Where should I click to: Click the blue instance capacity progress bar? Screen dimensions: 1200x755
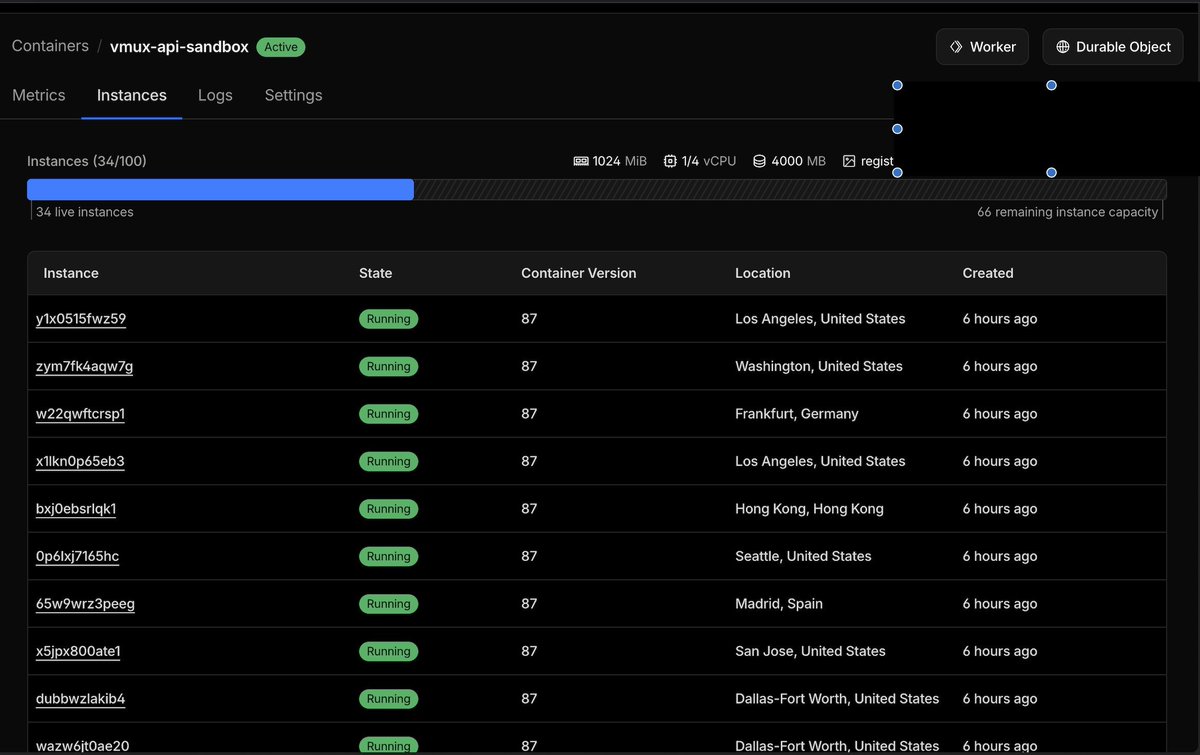coord(220,189)
